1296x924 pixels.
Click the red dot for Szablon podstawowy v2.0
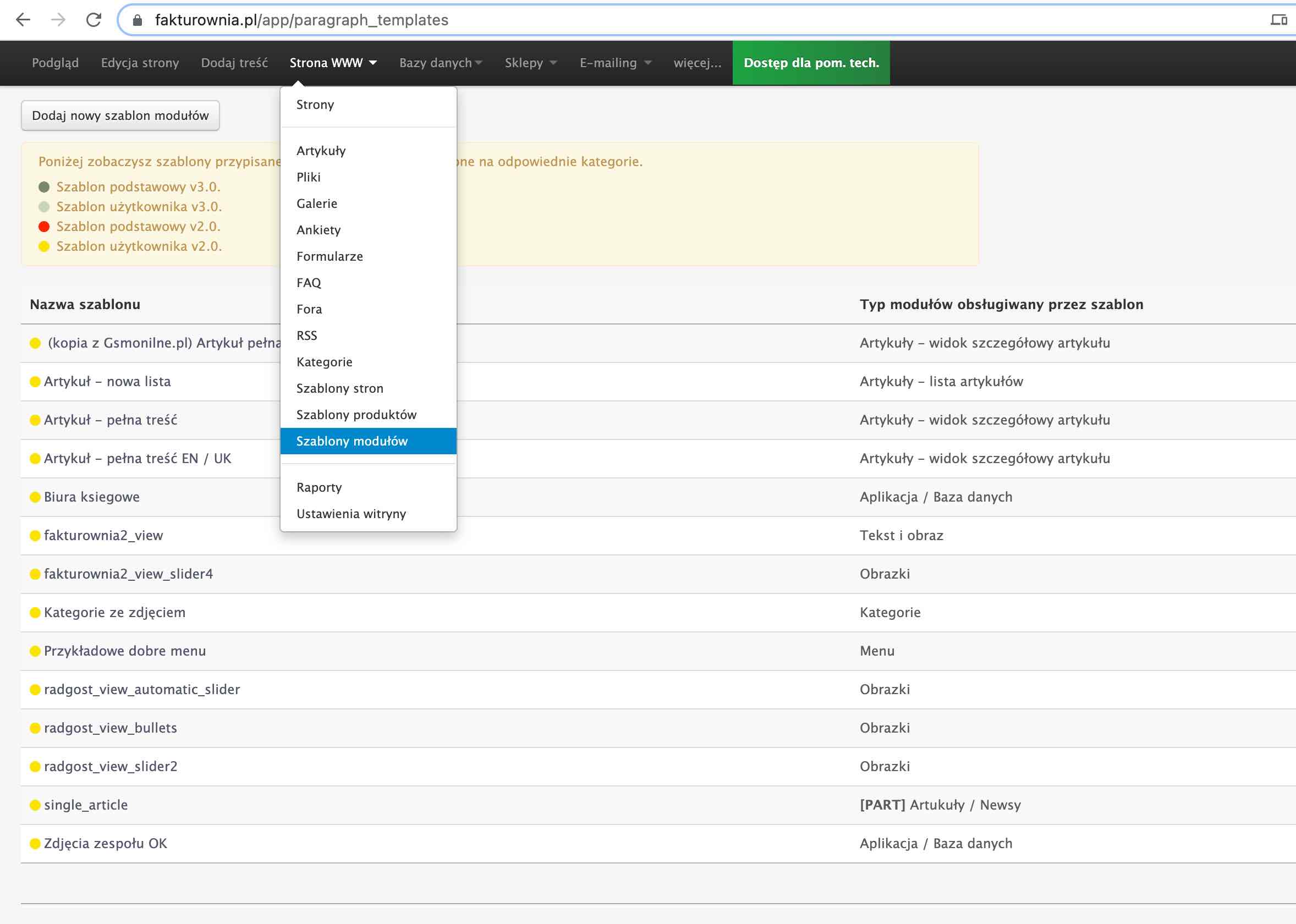point(43,226)
